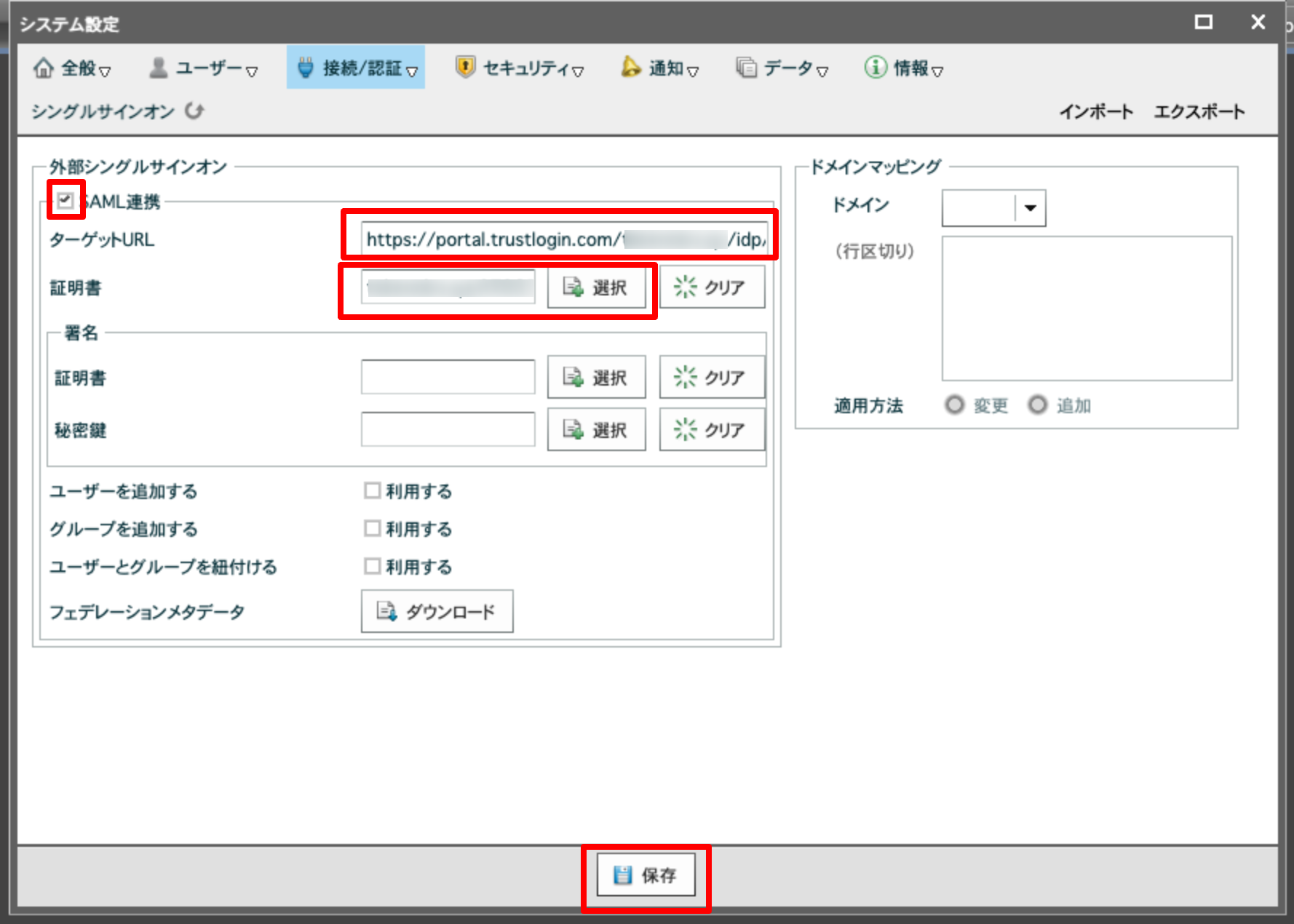This screenshot has width=1294, height=924.
Task: Expand the 通知 menu arrow
Action: [693, 71]
